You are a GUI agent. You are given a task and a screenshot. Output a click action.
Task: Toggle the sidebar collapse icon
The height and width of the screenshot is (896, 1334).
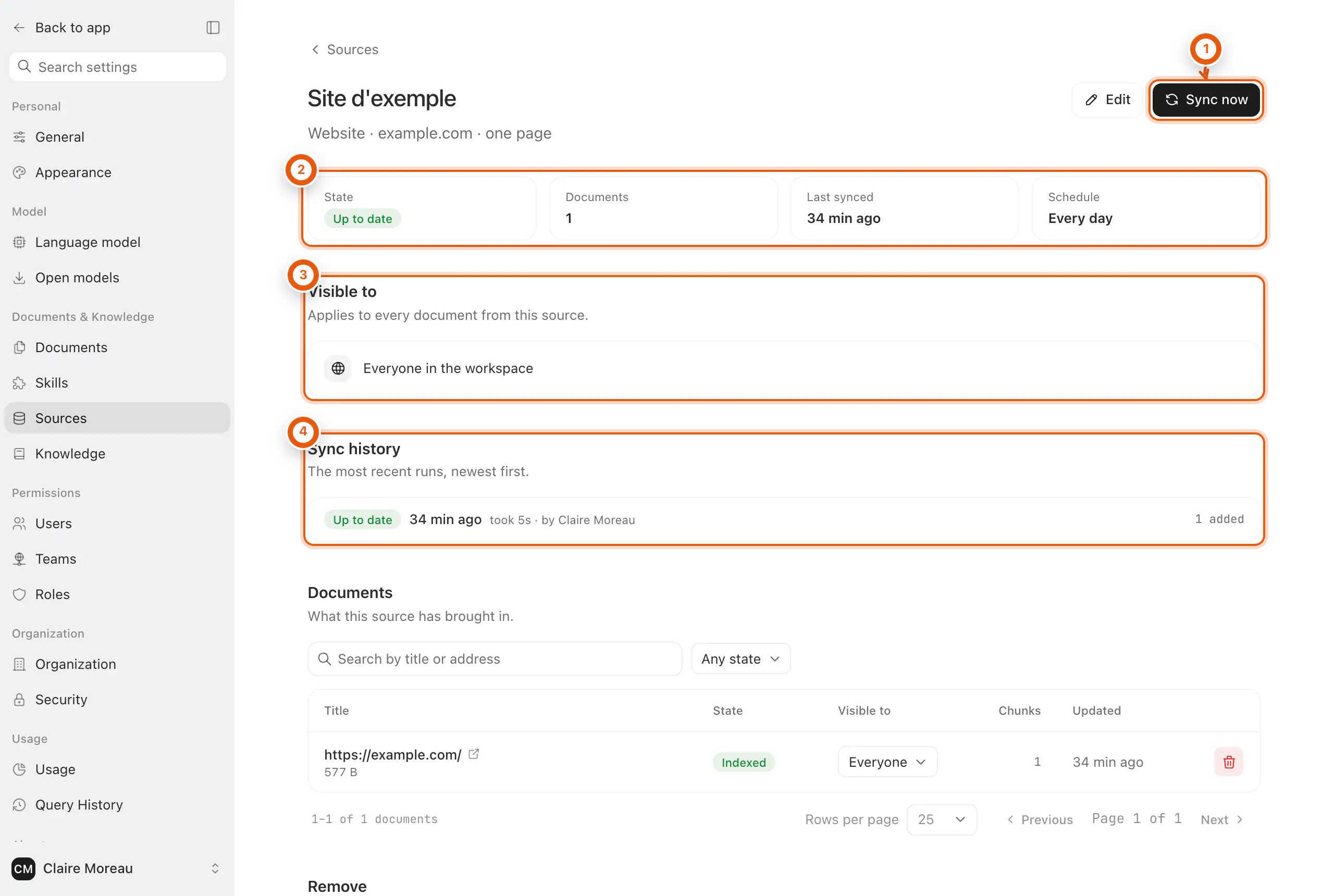(x=213, y=28)
